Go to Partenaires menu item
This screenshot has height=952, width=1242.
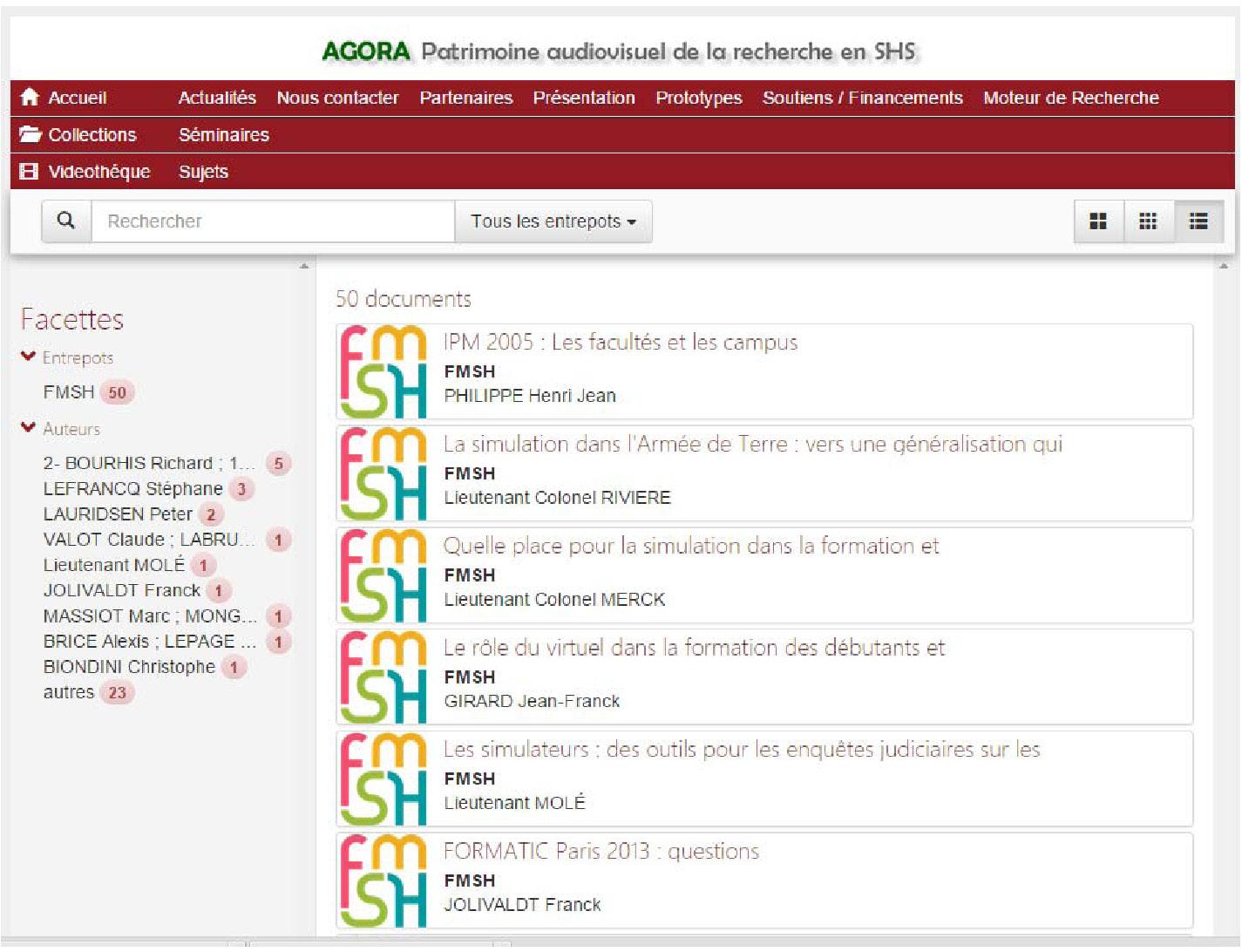click(466, 98)
